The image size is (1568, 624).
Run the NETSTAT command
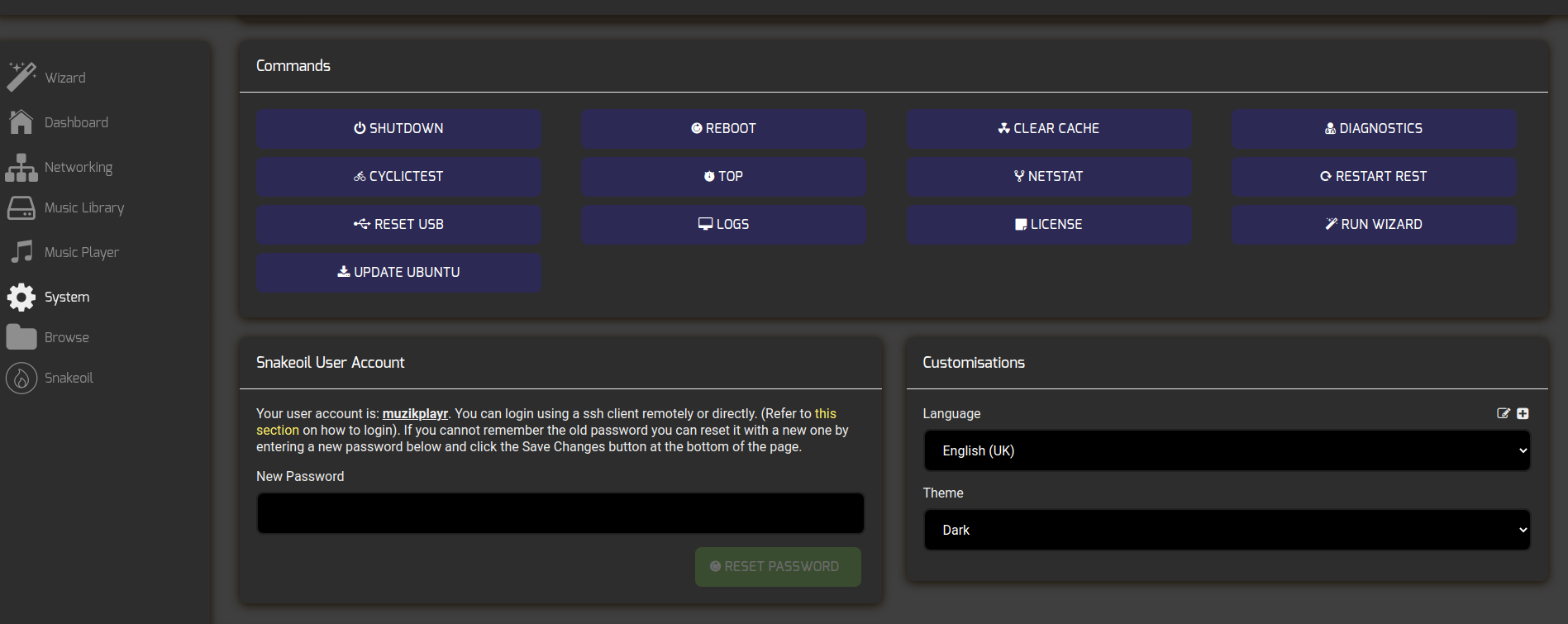[x=1049, y=176]
